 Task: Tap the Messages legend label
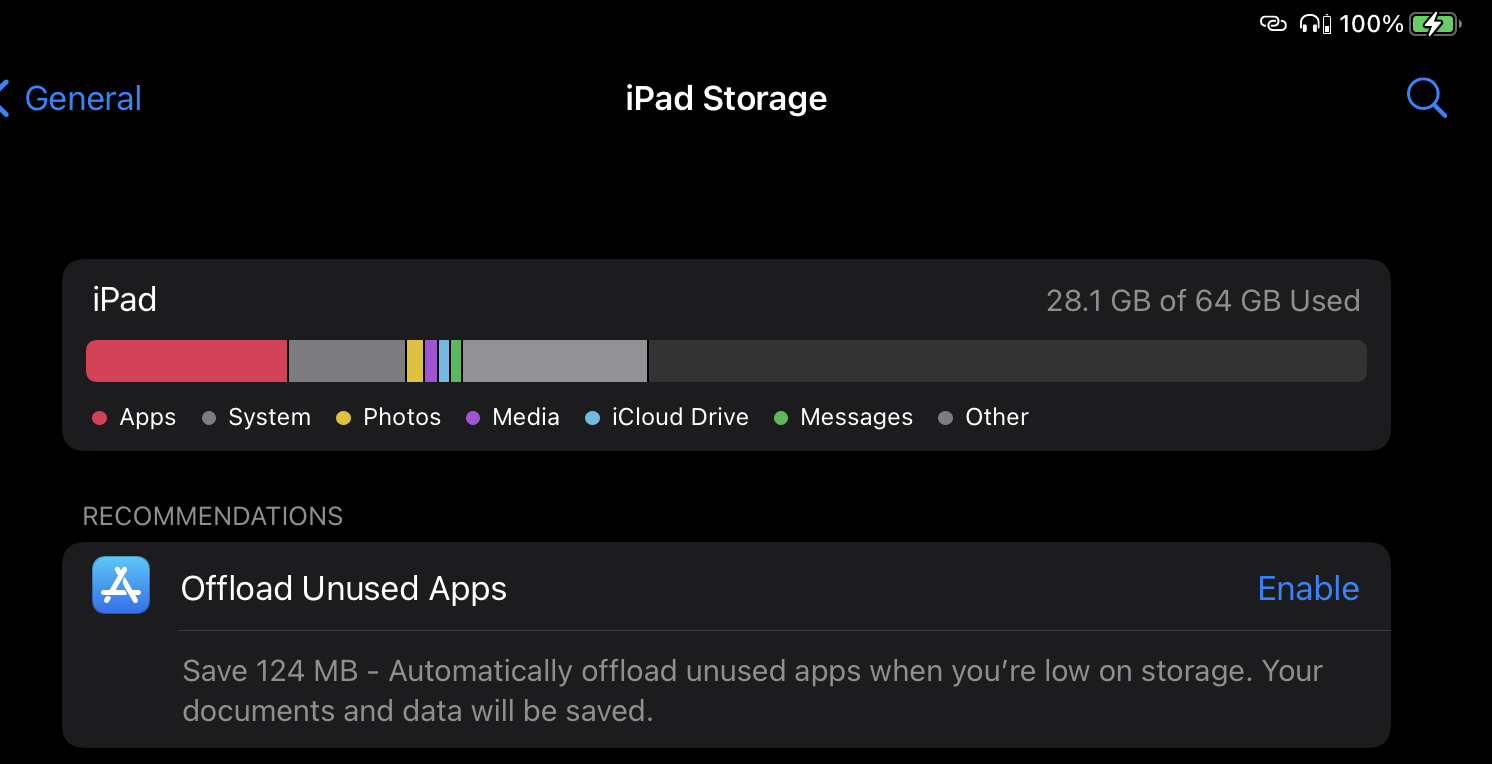click(856, 417)
